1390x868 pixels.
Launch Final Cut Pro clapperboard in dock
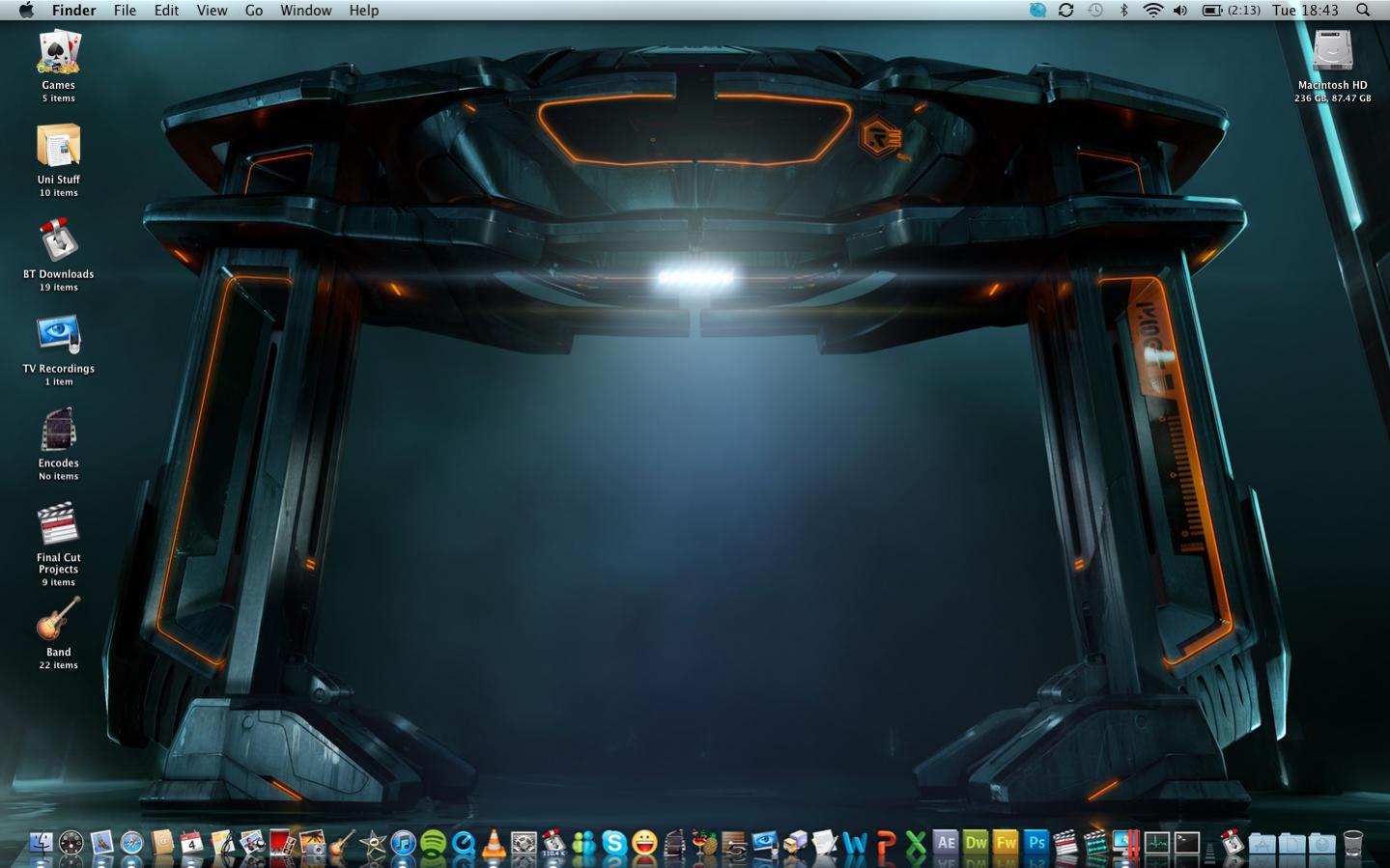1064,843
